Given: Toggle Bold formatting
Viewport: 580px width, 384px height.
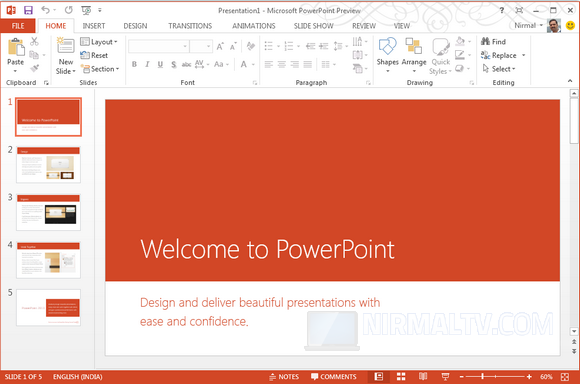Looking at the screenshot, I should click(134, 64).
